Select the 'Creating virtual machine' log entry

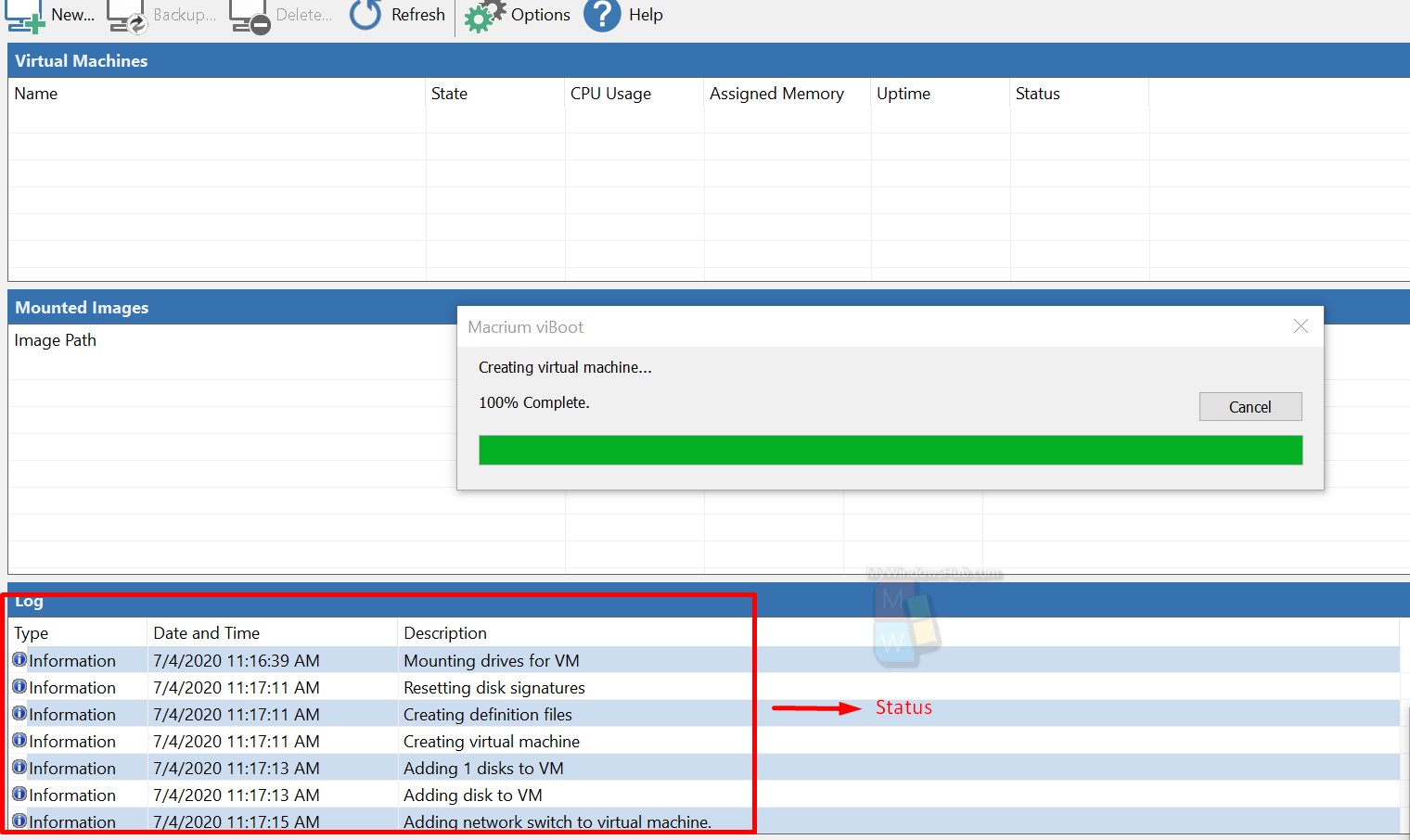[705, 741]
